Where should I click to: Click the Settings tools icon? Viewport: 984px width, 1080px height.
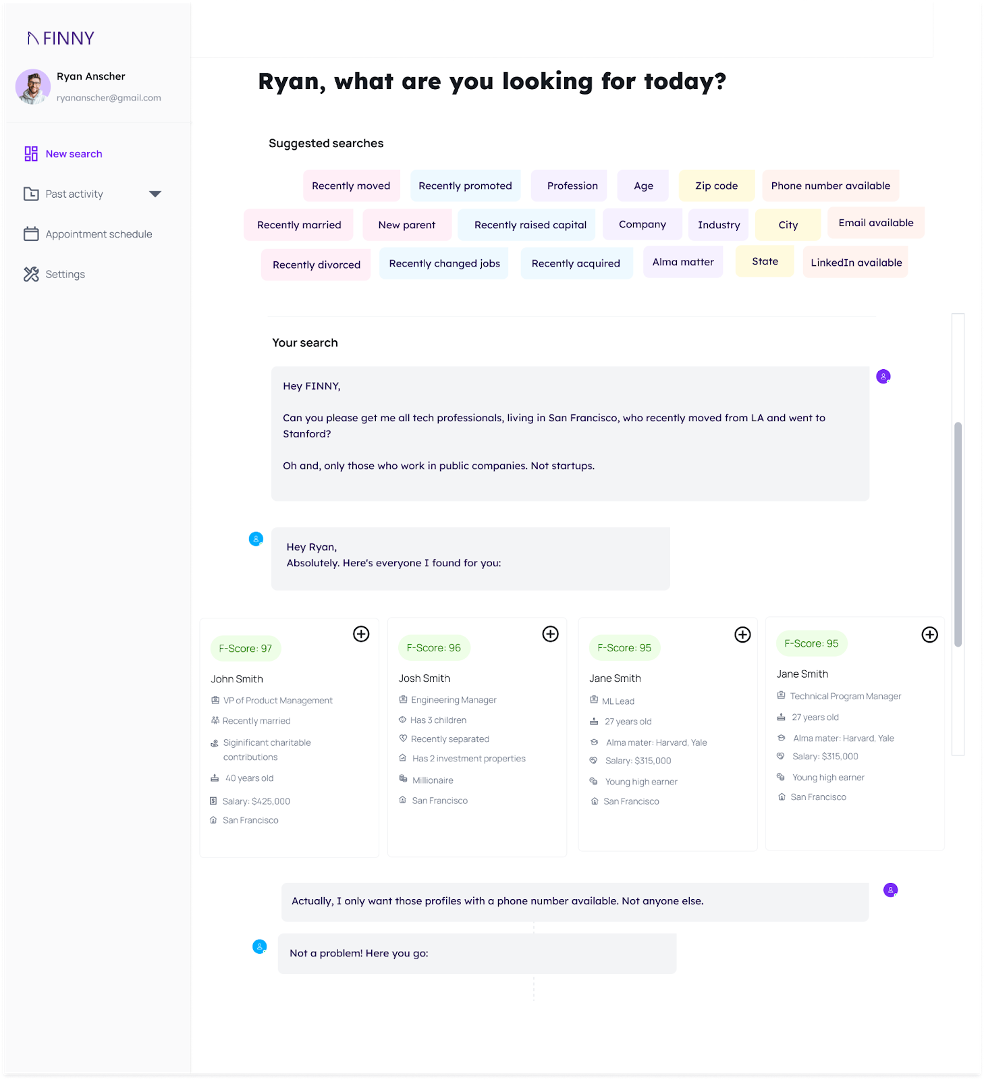tap(31, 274)
